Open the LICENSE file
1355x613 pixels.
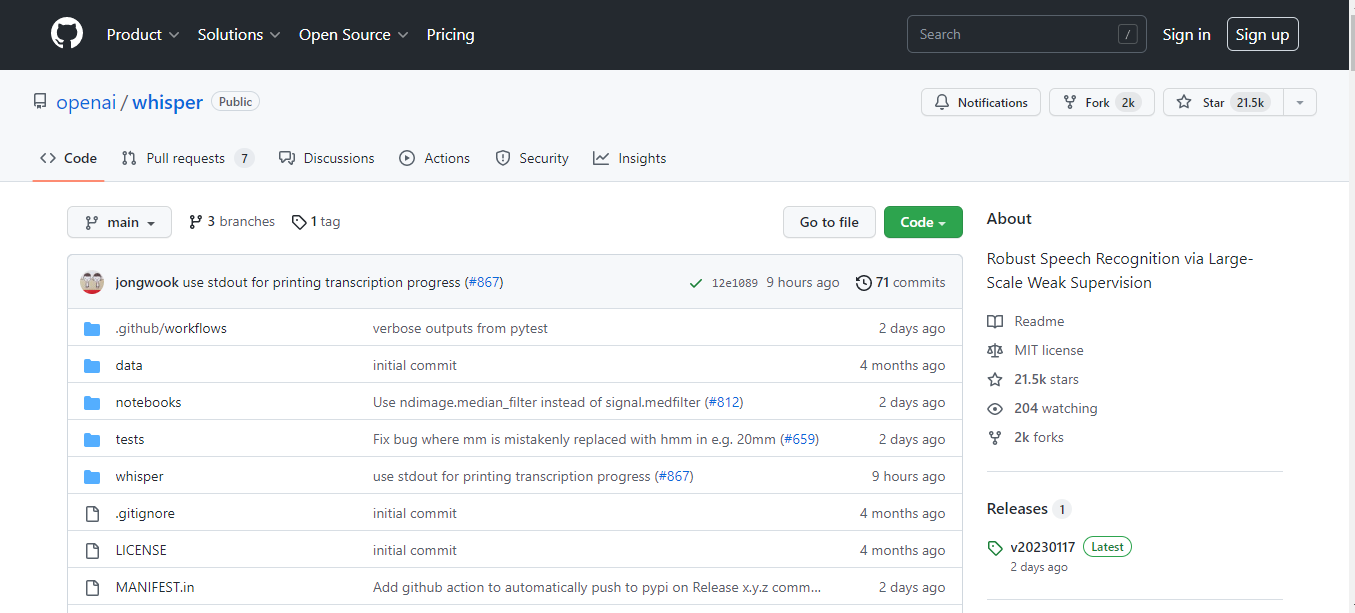point(141,550)
